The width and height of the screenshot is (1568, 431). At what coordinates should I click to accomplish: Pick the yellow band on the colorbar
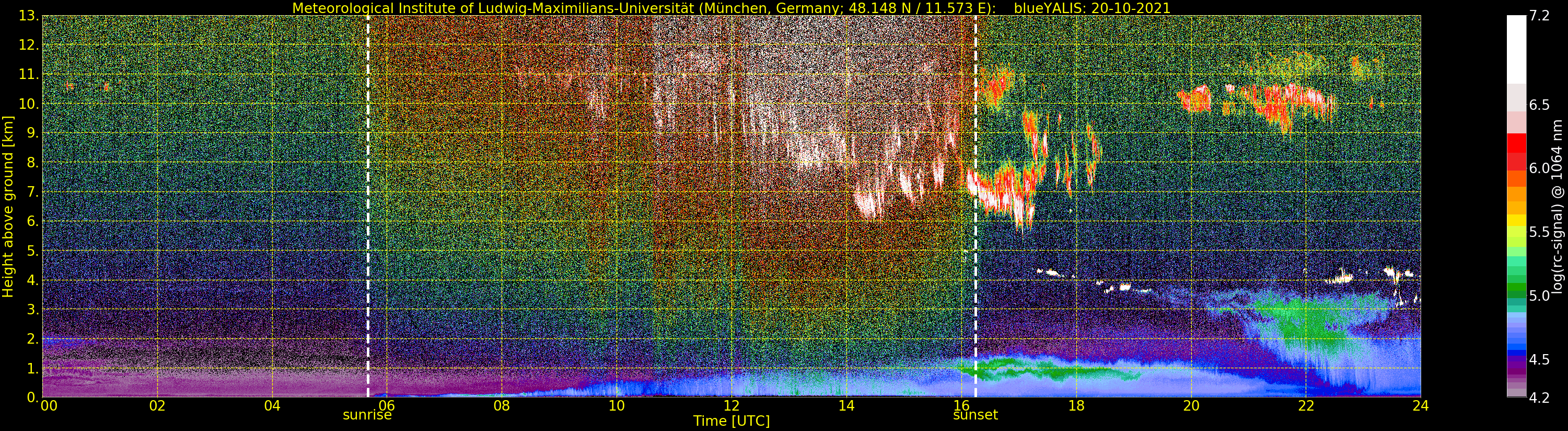coord(1516,220)
